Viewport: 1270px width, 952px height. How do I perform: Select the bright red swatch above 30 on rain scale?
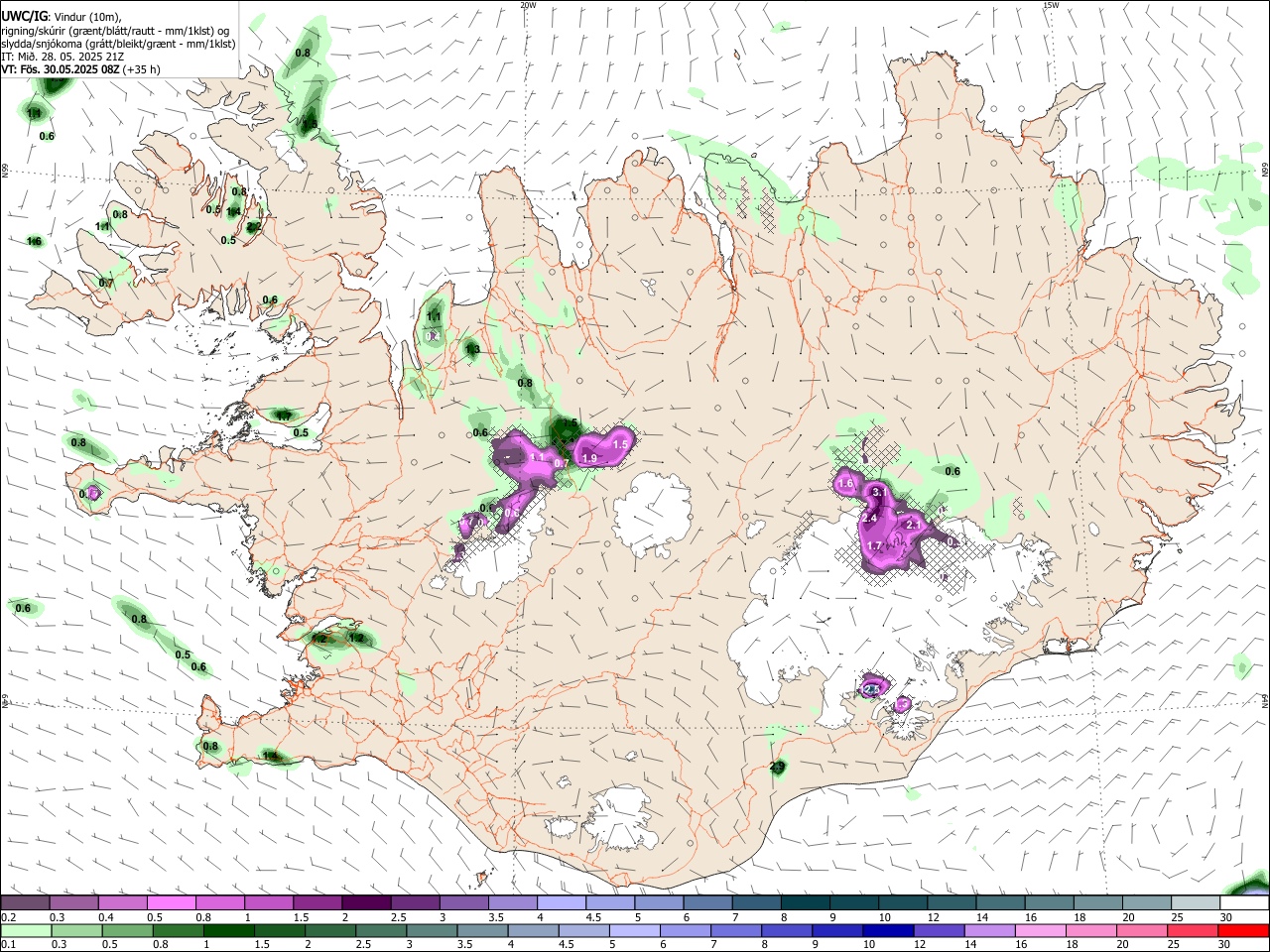tap(1244, 930)
